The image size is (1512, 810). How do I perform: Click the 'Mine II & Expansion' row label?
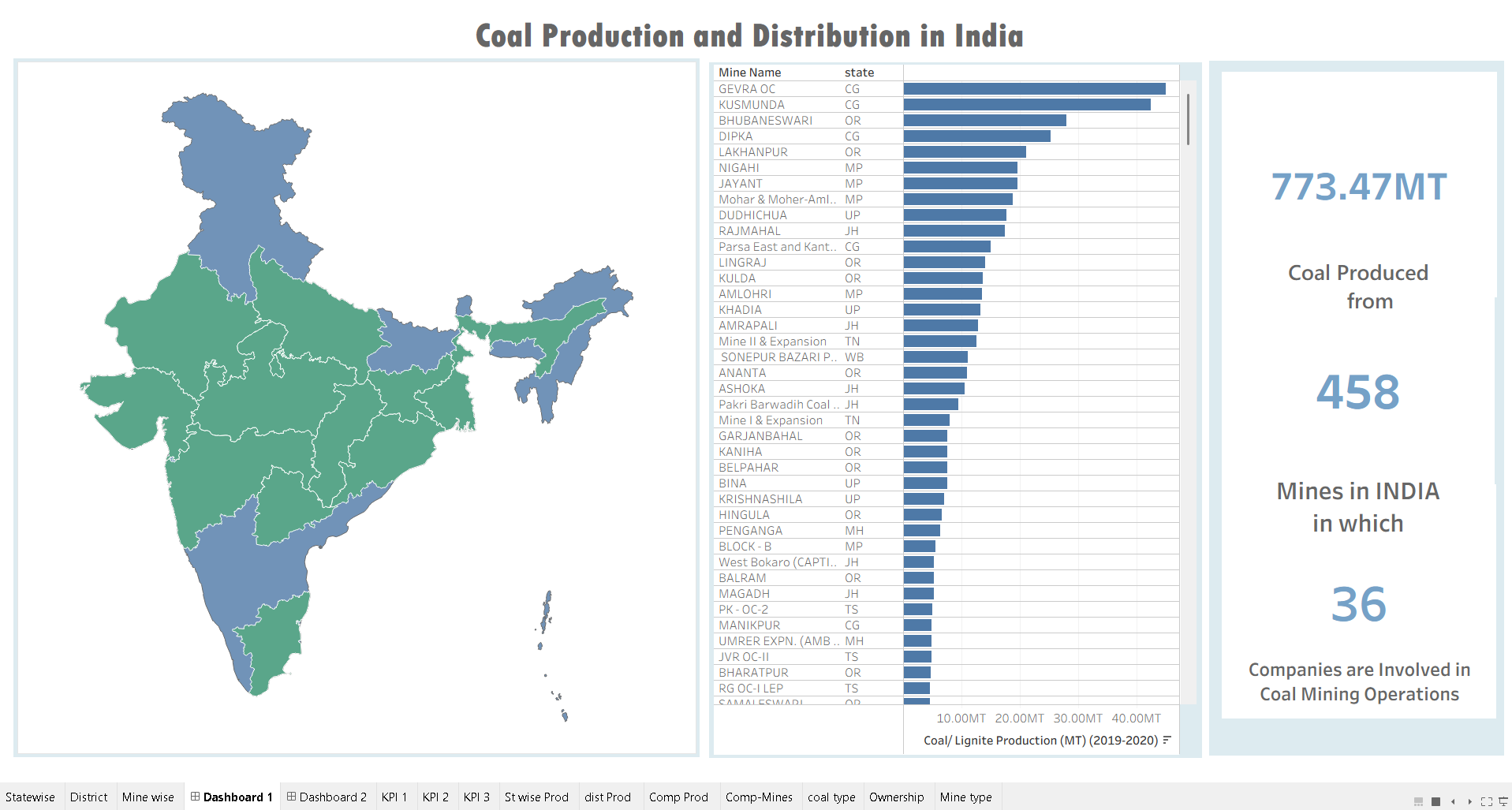tap(773, 342)
